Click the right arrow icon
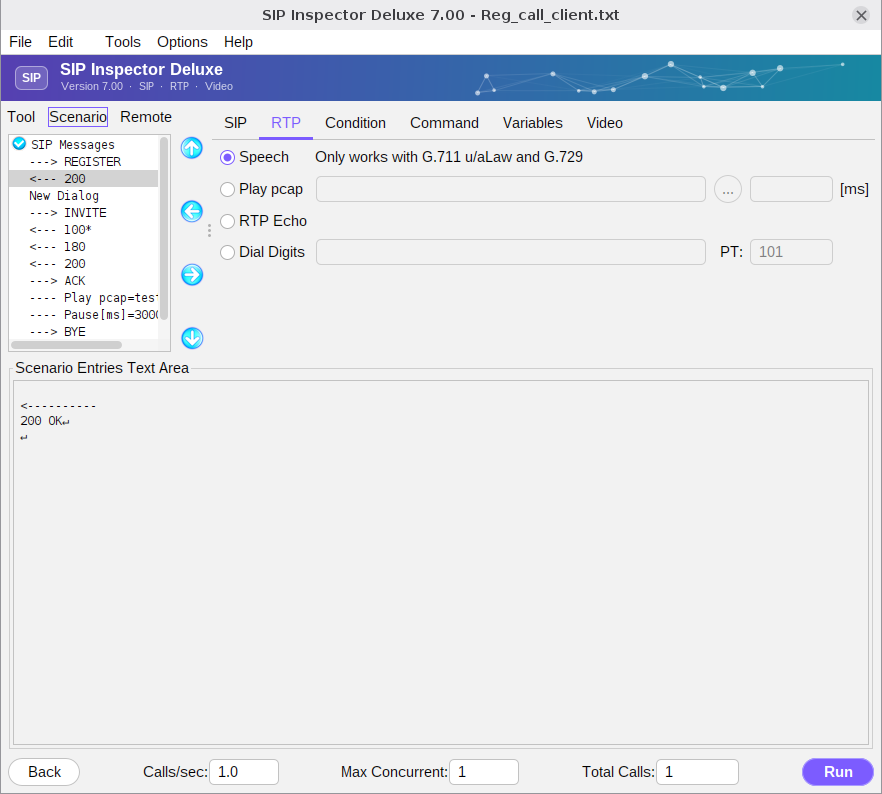This screenshot has height=794, width=882. 192,275
